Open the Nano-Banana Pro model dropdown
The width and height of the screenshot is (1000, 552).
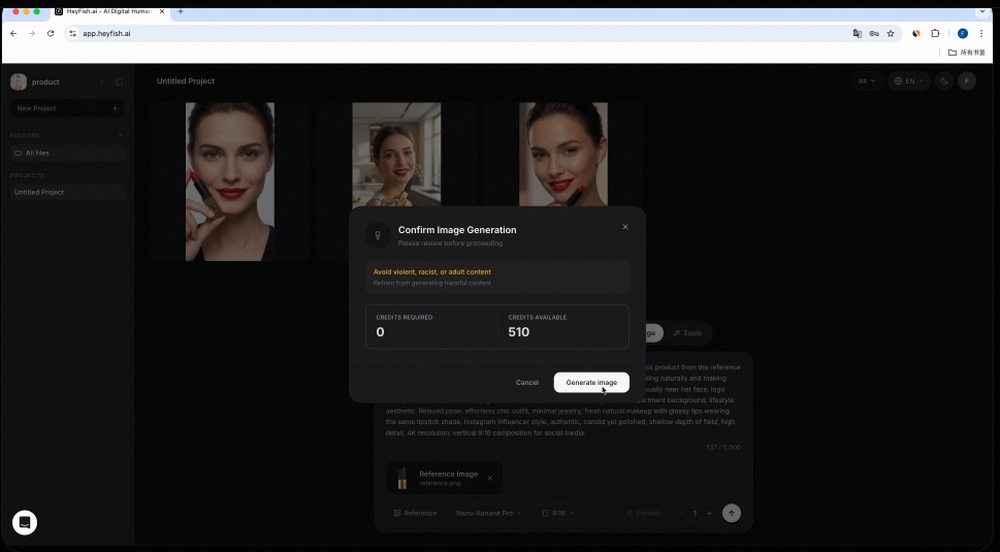489,513
